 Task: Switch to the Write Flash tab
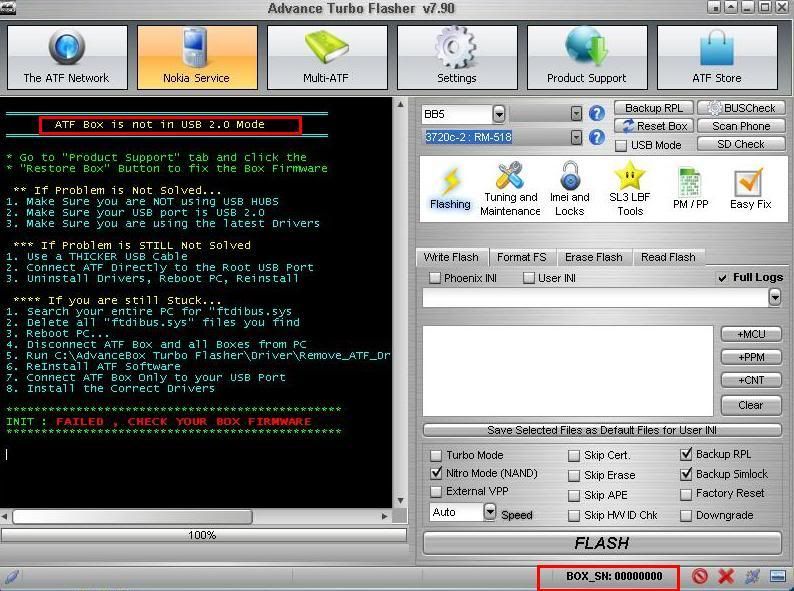pyautogui.click(x=451, y=257)
